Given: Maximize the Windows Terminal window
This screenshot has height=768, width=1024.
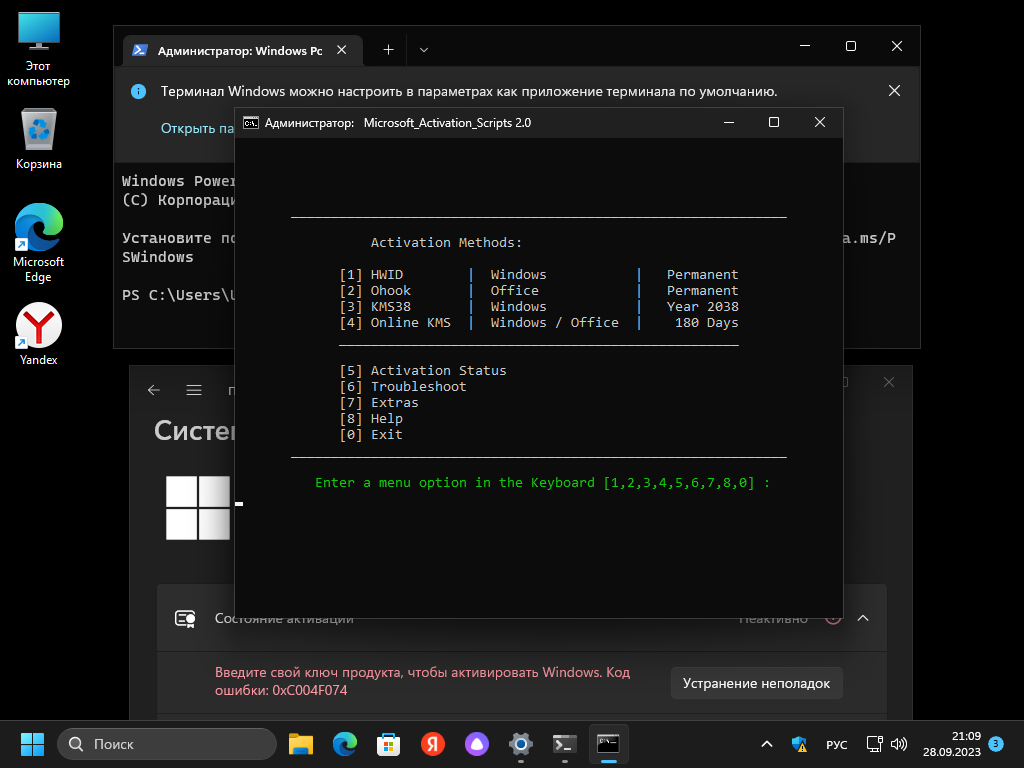Looking at the screenshot, I should (x=850, y=46).
